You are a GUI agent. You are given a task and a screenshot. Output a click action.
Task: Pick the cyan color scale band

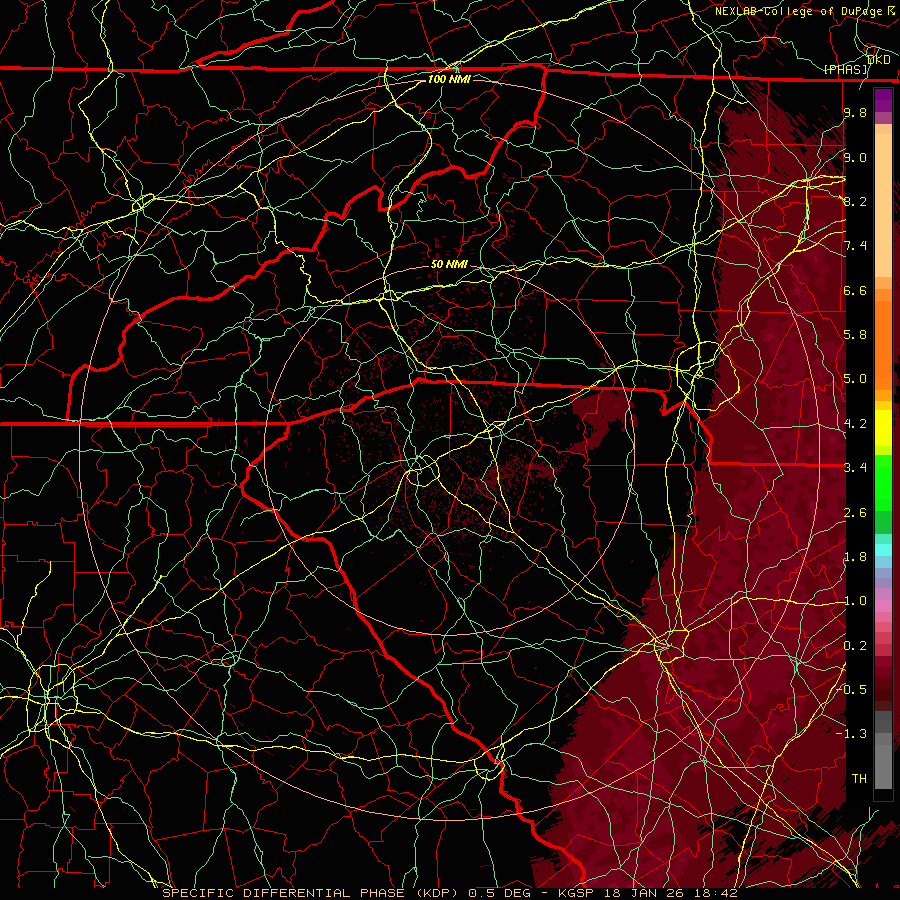pos(883,549)
